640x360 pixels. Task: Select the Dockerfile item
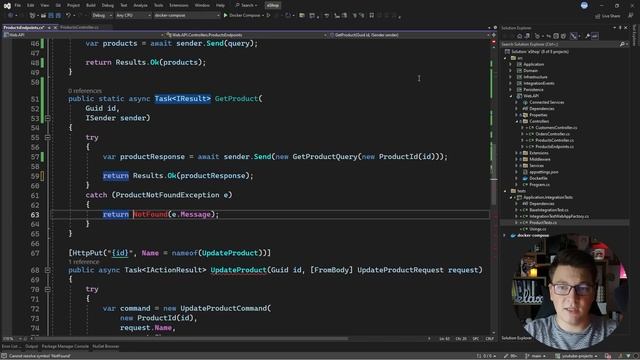coord(538,178)
